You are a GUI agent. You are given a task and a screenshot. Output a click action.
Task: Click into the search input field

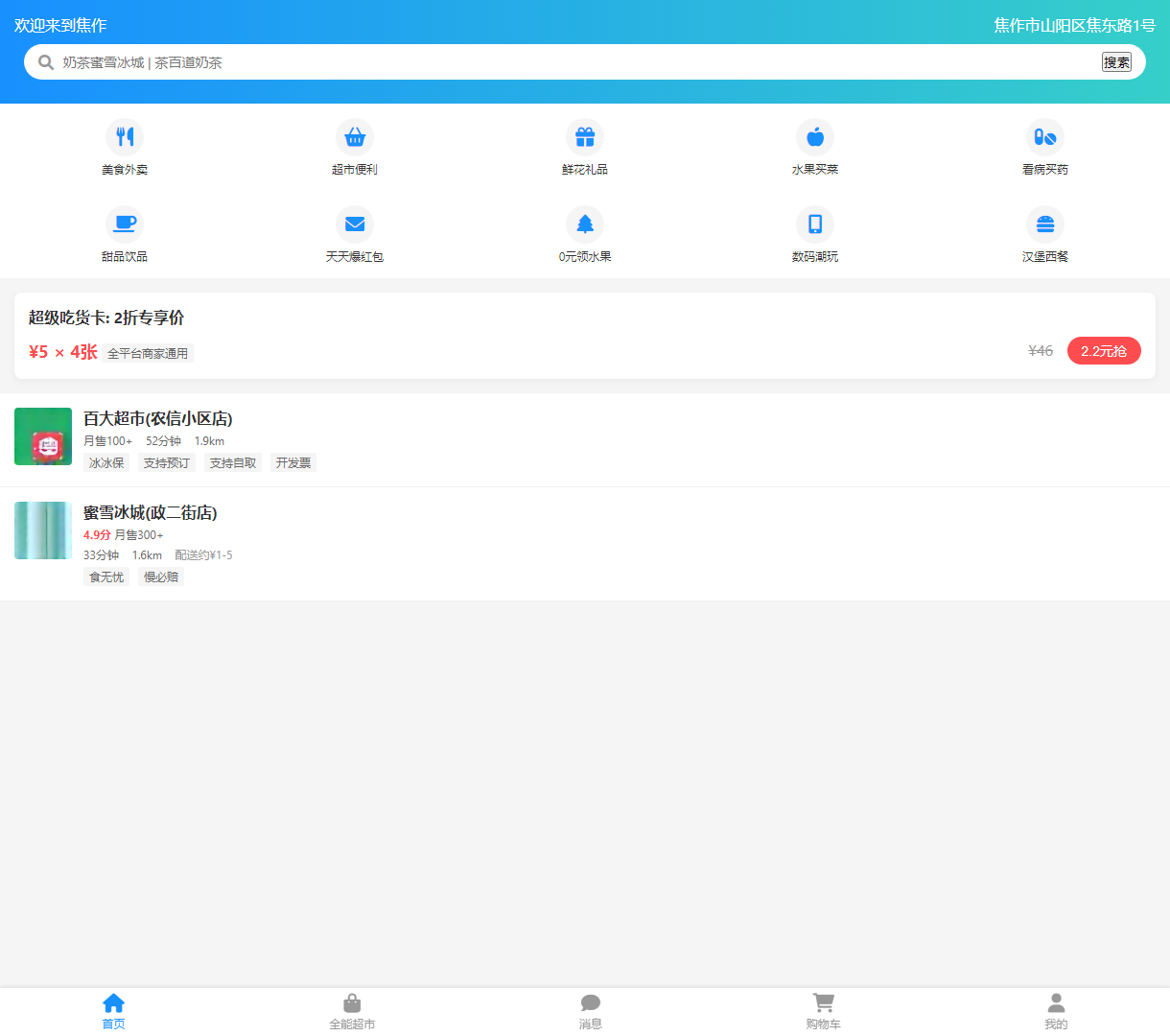point(575,62)
